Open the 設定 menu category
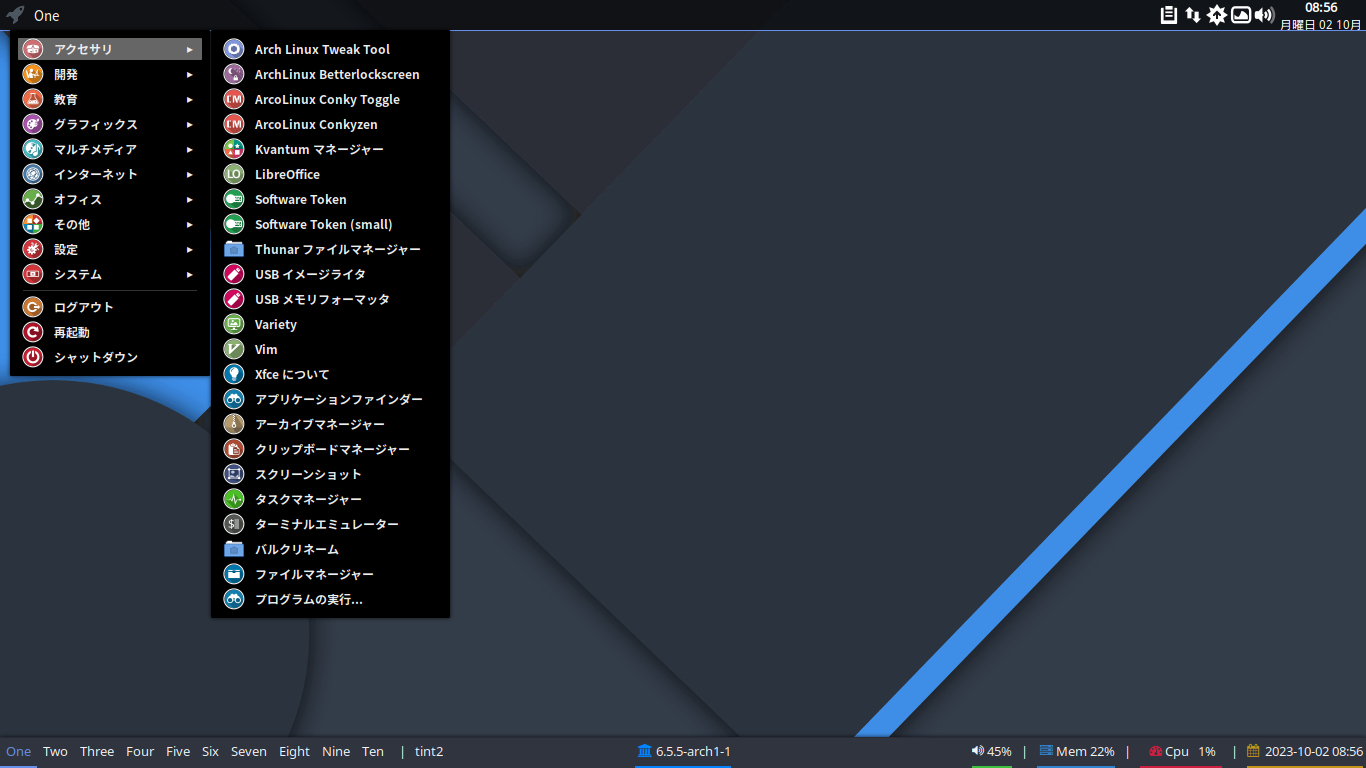 click(110, 249)
